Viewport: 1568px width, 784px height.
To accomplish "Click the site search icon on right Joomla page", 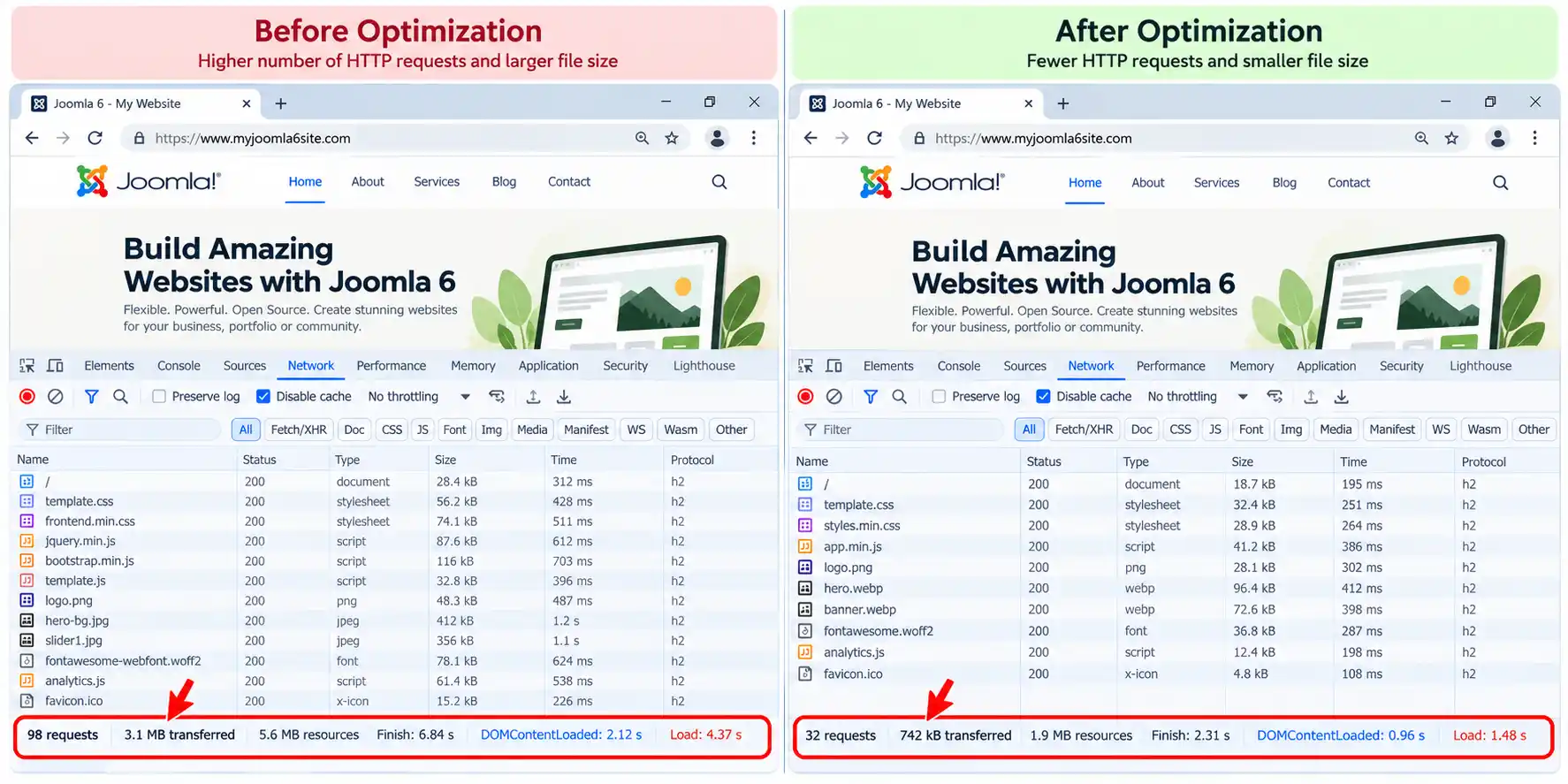I will pos(1500,182).
